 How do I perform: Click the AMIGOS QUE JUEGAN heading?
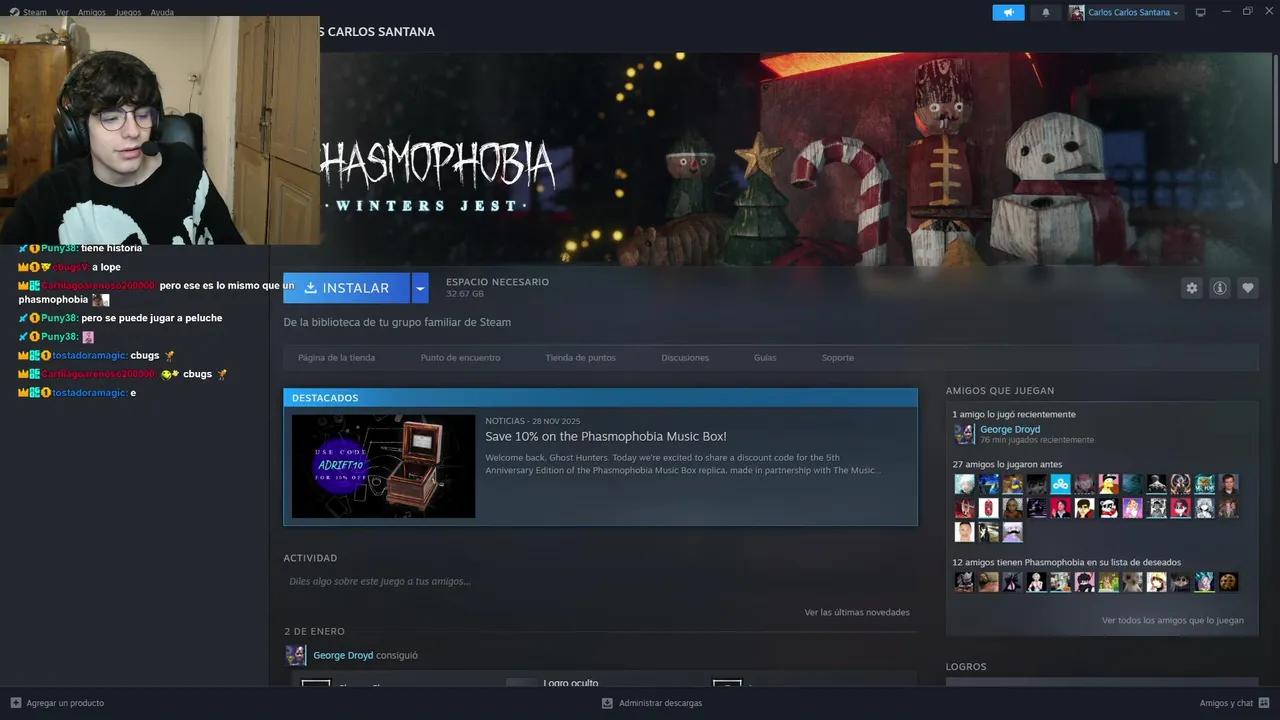point(1000,391)
